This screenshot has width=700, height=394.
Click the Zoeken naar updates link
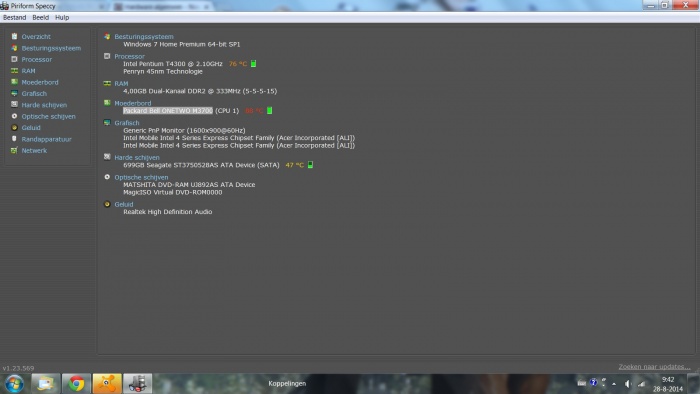[654, 367]
